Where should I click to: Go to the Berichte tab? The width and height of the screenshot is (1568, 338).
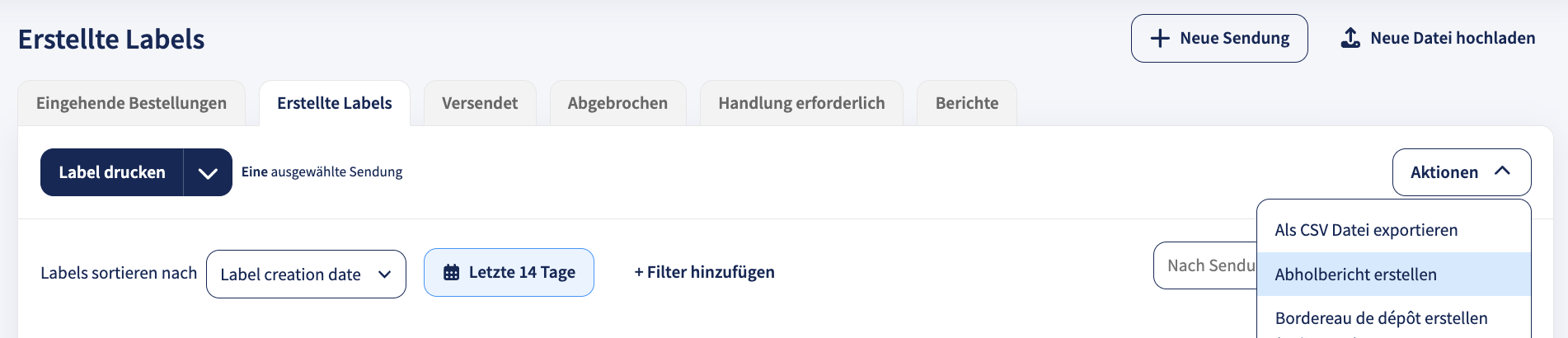pos(967,103)
